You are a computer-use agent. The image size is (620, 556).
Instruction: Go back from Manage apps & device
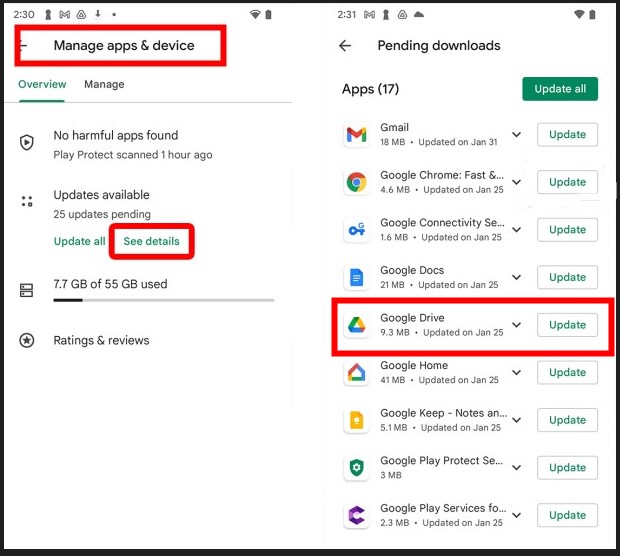[x=23, y=46]
